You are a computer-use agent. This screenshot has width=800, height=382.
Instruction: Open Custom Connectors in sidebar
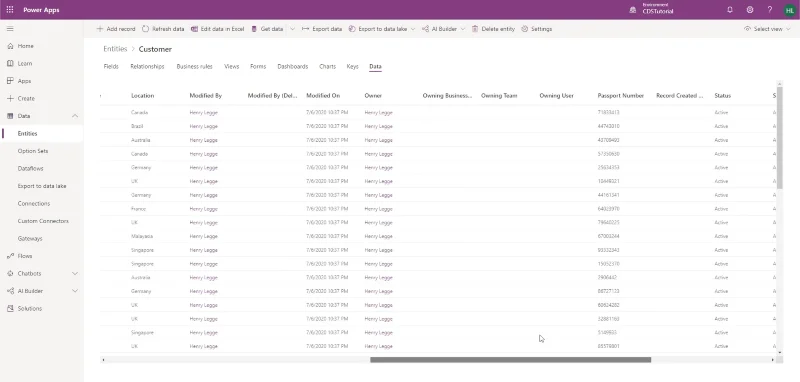[43, 221]
